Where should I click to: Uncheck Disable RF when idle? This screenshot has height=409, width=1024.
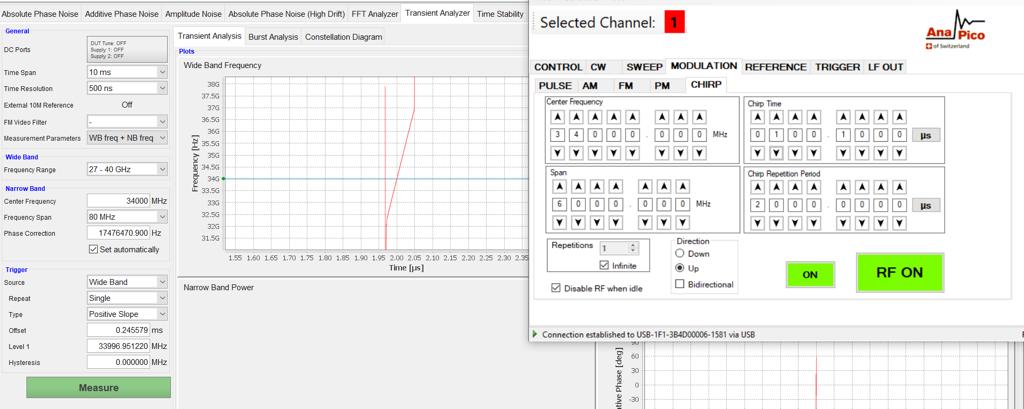tap(556, 288)
